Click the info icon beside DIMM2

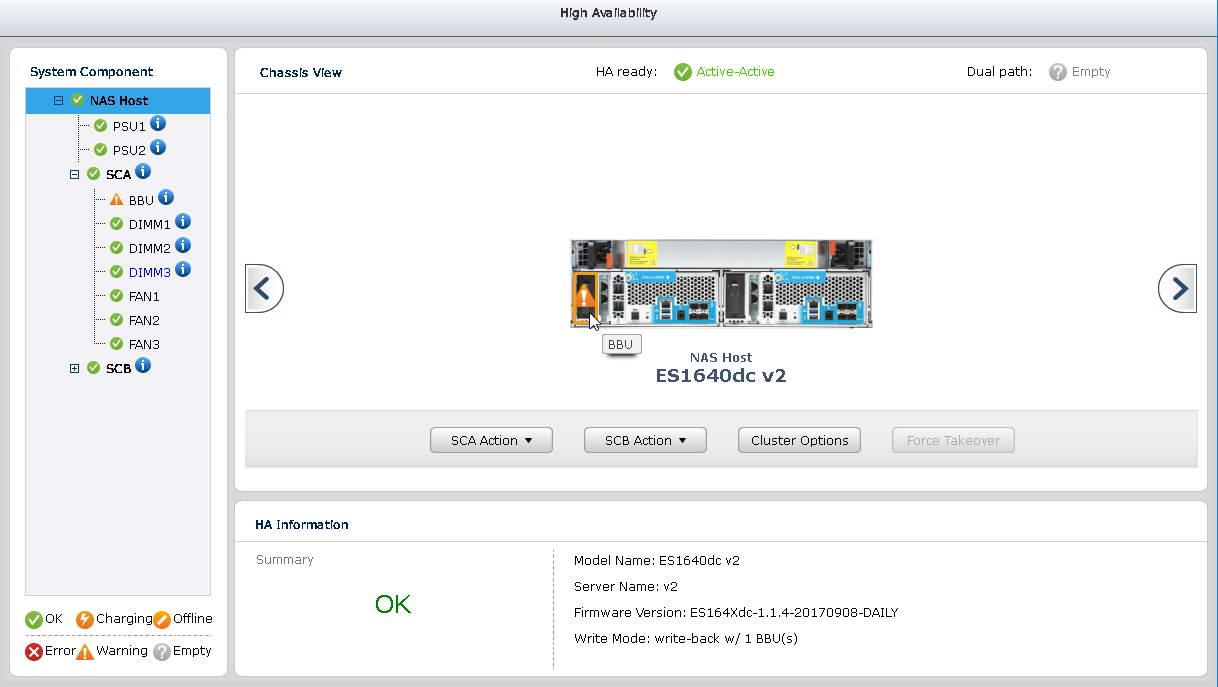click(182, 246)
